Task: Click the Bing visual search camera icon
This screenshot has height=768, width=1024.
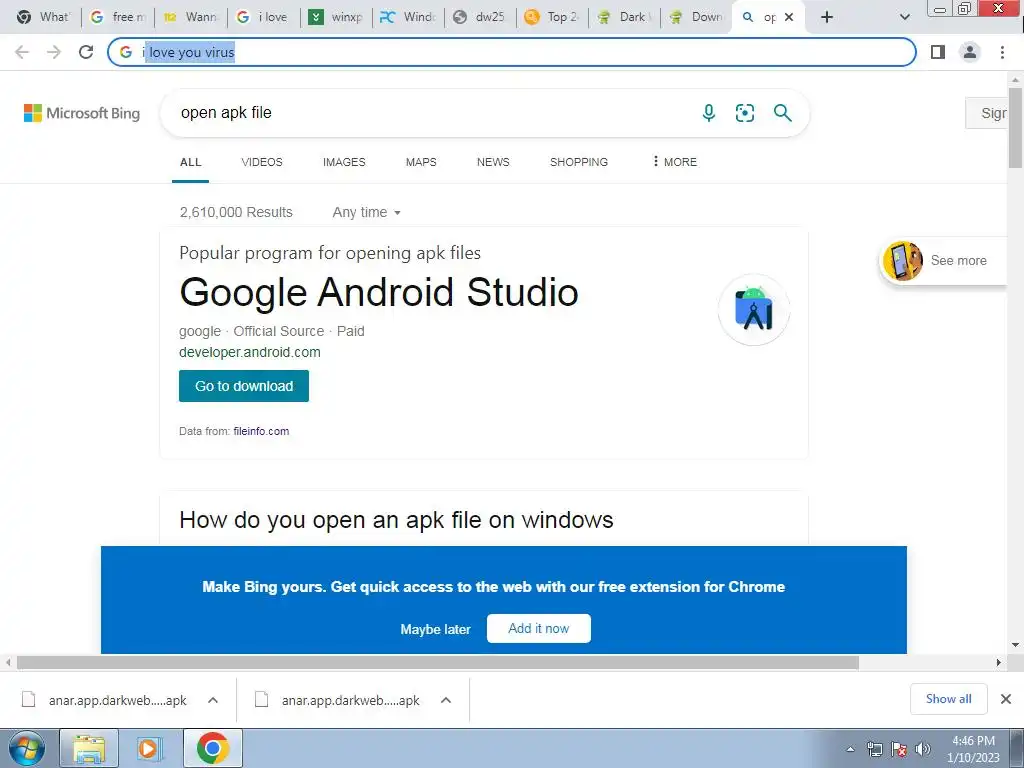Action: tap(745, 113)
